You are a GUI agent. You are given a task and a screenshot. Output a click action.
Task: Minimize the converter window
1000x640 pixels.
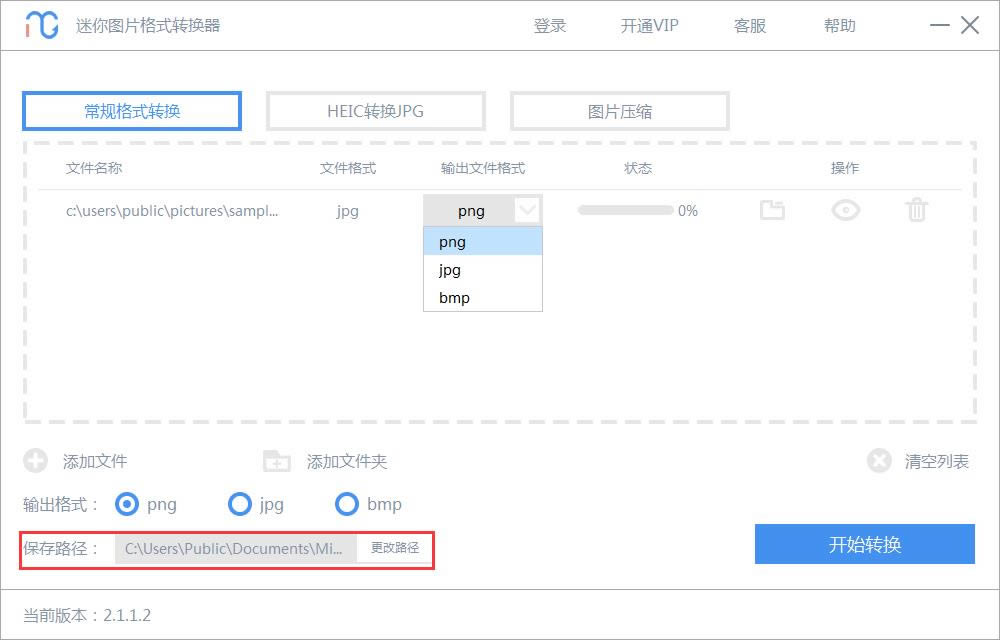tap(939, 25)
